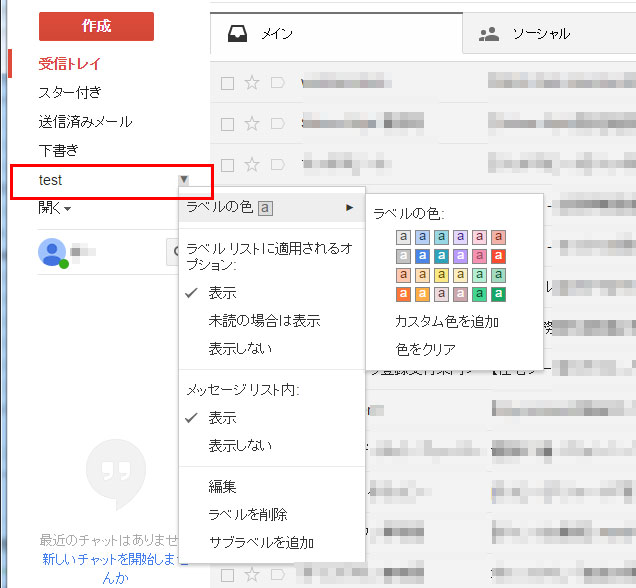The width and height of the screenshot is (636, 588).
Task: Select checkbox of third email row
Action: (x=227, y=165)
